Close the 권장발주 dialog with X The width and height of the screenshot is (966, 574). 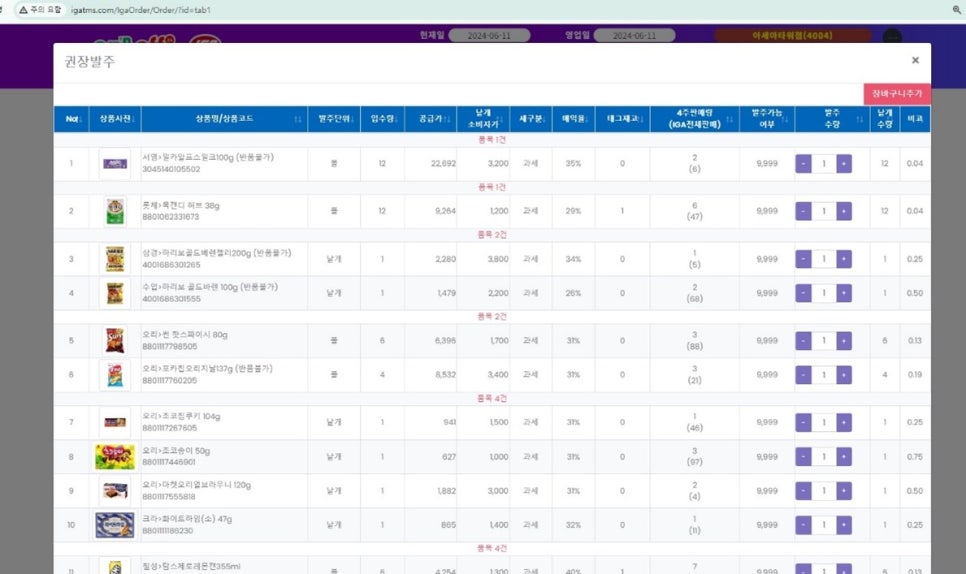click(x=915, y=60)
